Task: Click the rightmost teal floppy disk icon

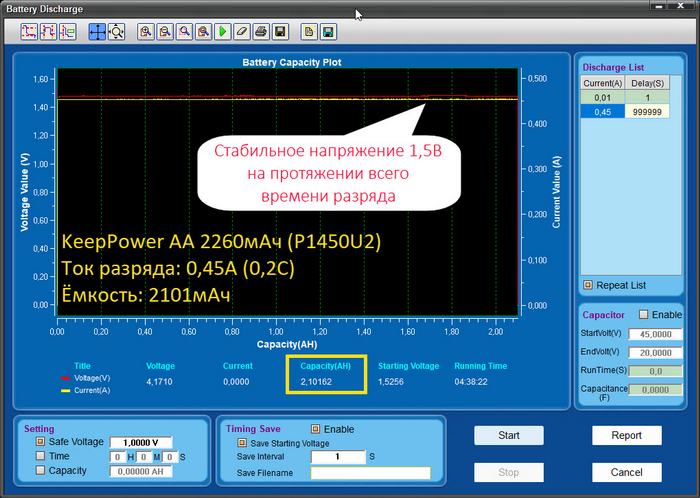Action: 328,32
